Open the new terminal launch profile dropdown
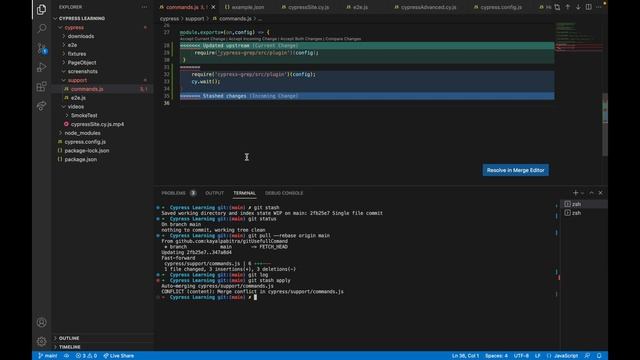 click(x=582, y=193)
